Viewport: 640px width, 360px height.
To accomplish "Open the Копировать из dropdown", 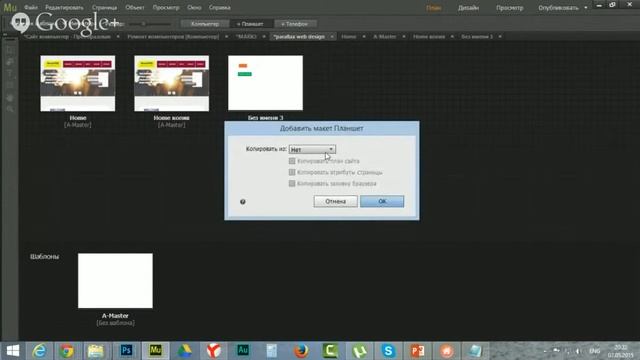I will pos(312,149).
